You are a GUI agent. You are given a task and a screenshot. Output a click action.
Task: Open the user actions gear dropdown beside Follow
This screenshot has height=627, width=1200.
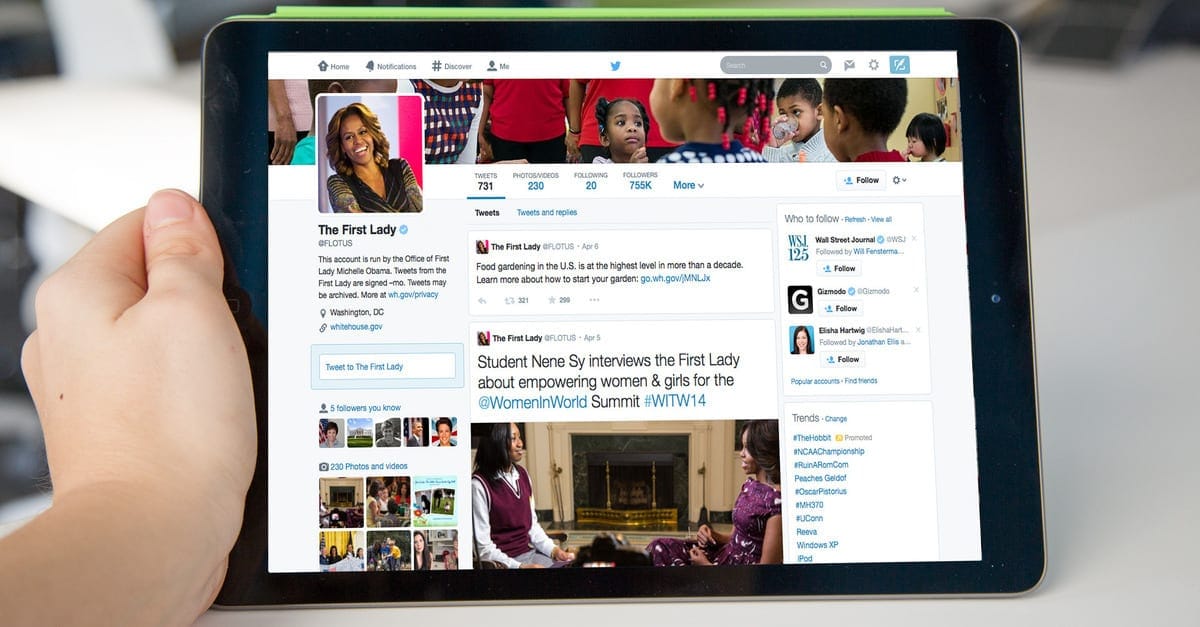point(899,180)
